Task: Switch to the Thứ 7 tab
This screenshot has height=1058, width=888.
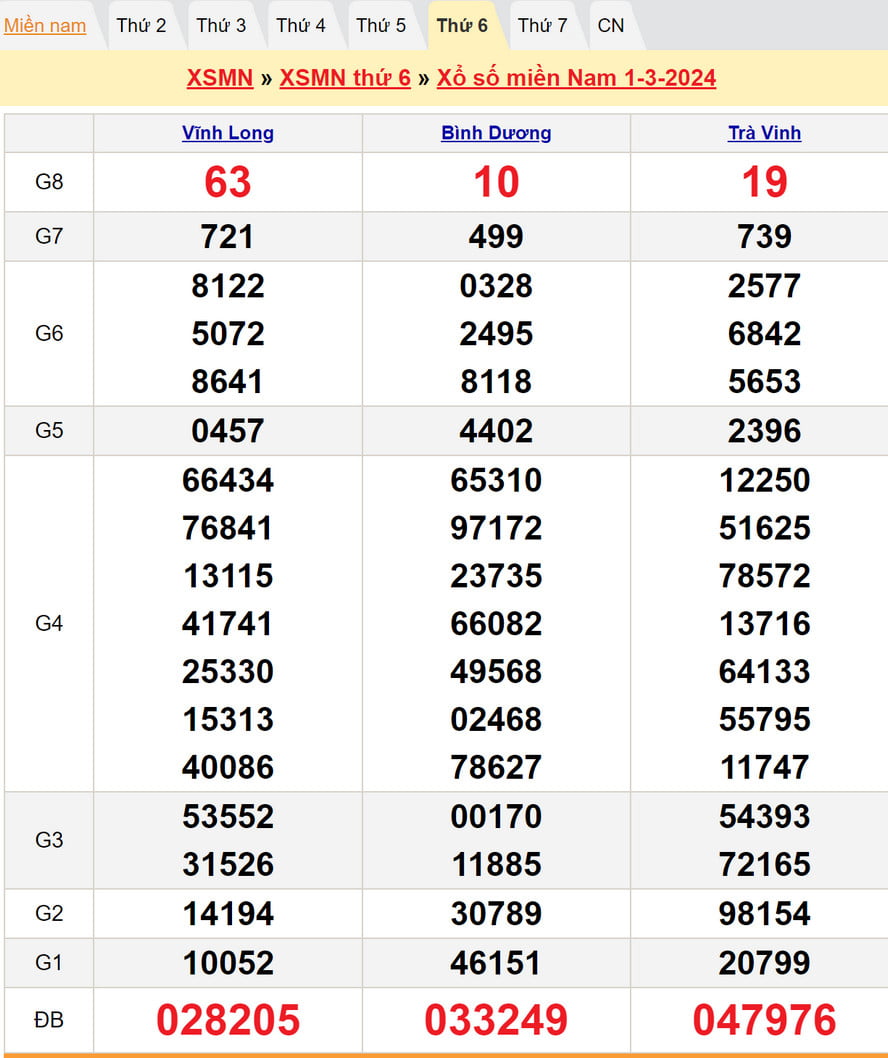Action: (x=542, y=26)
